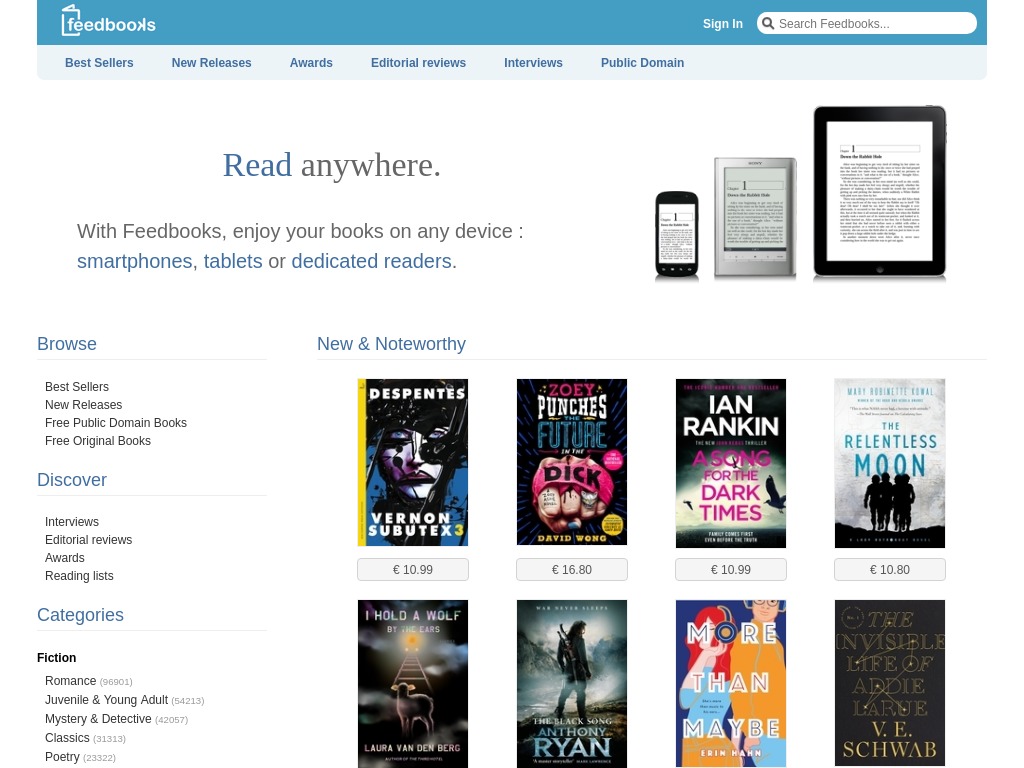The height and width of the screenshot is (768, 1024).
Task: Open Free Public Domain Books
Action: click(116, 423)
